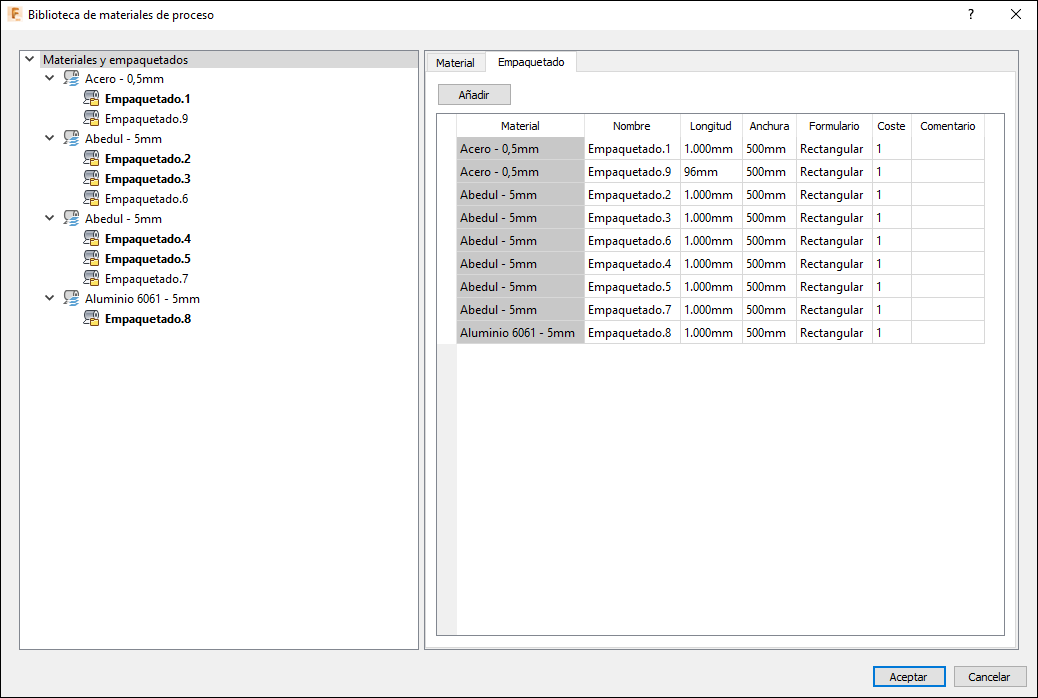Click the Empaquetado.5 name cell in table
Viewport: 1038px width, 698px height.
click(632, 287)
